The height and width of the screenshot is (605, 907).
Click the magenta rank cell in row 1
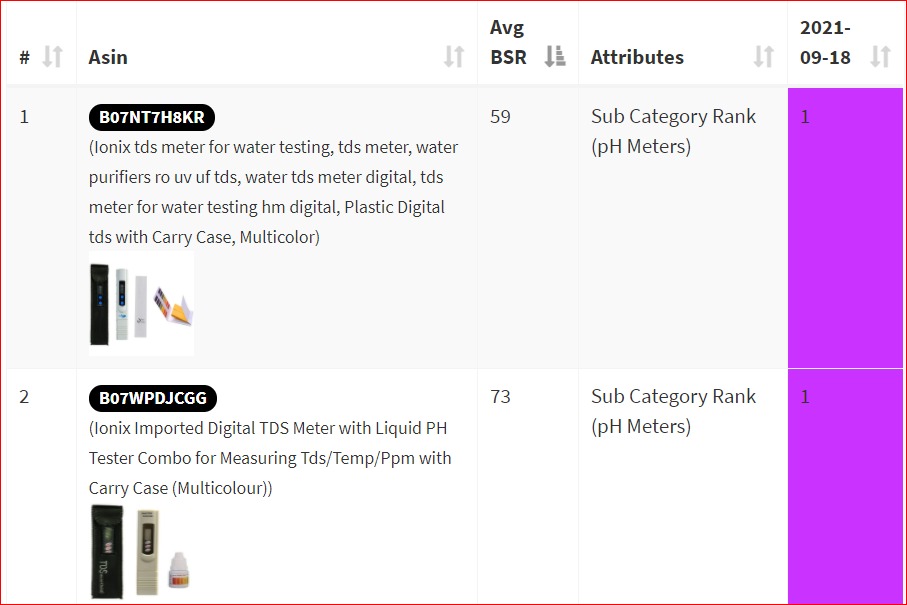pos(845,227)
